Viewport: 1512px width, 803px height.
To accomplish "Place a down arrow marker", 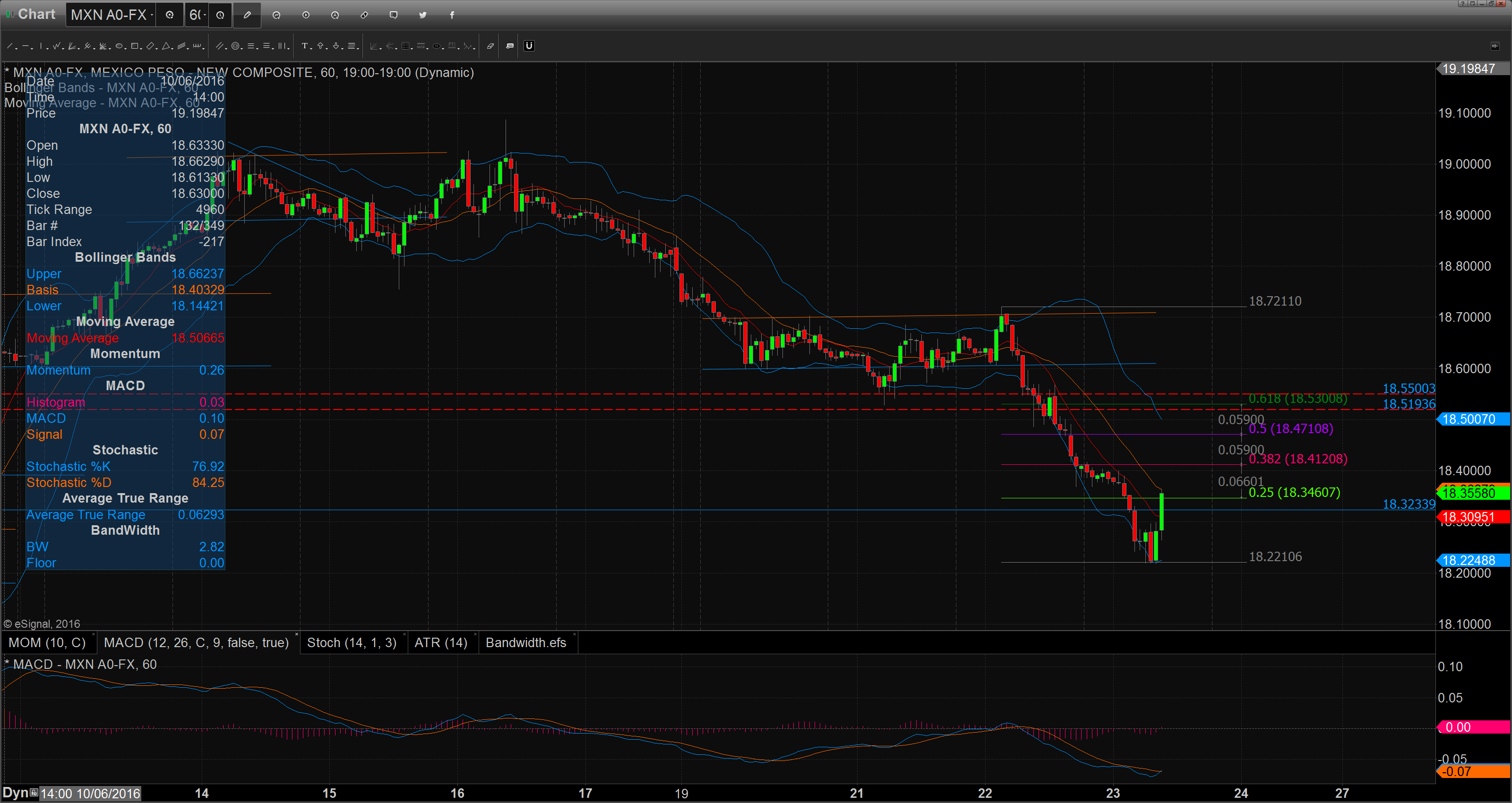I will 336,46.
